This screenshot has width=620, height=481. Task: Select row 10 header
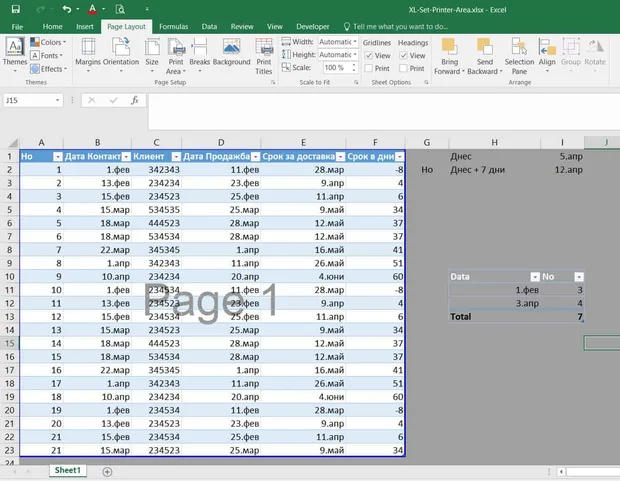click(9, 276)
